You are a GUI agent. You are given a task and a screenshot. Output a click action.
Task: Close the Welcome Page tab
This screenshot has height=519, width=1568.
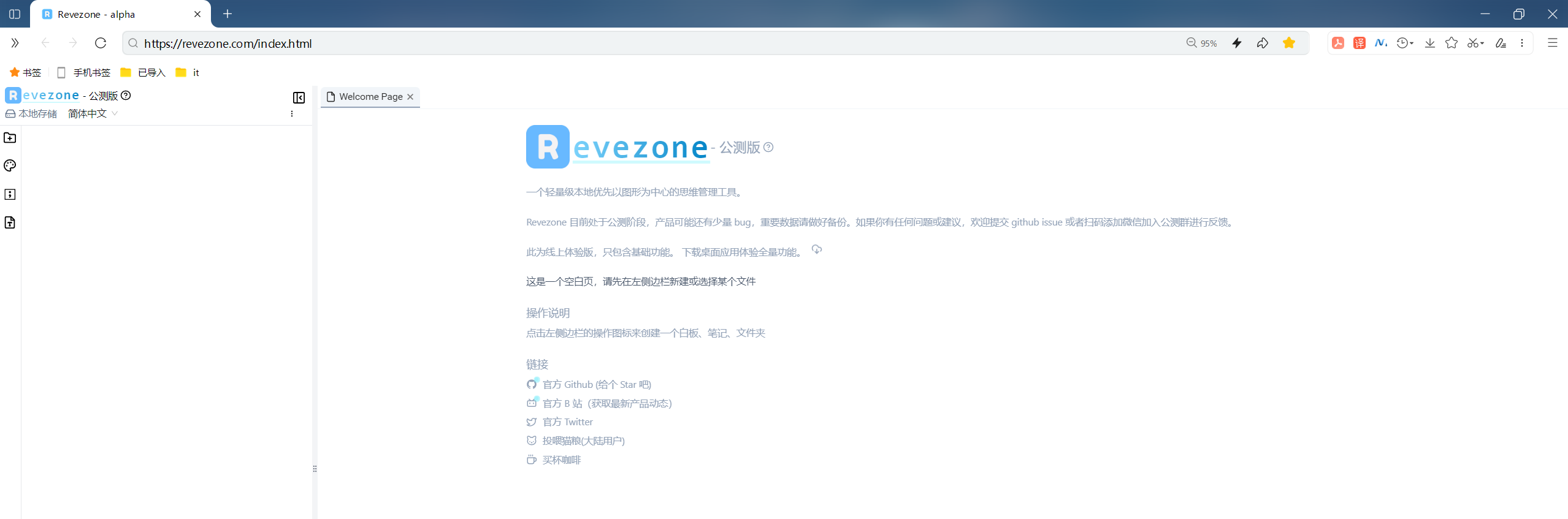(x=410, y=97)
